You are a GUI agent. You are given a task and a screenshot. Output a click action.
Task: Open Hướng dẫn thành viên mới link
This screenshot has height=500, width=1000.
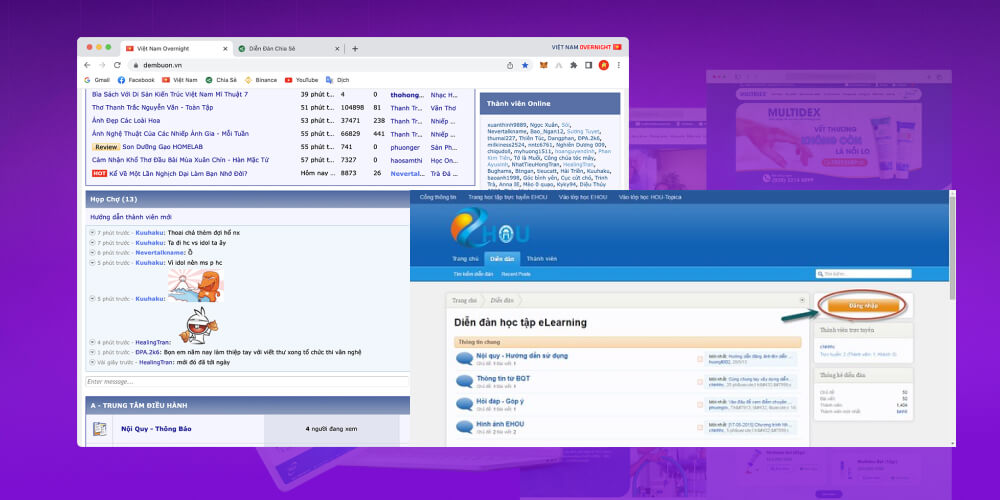(131, 217)
